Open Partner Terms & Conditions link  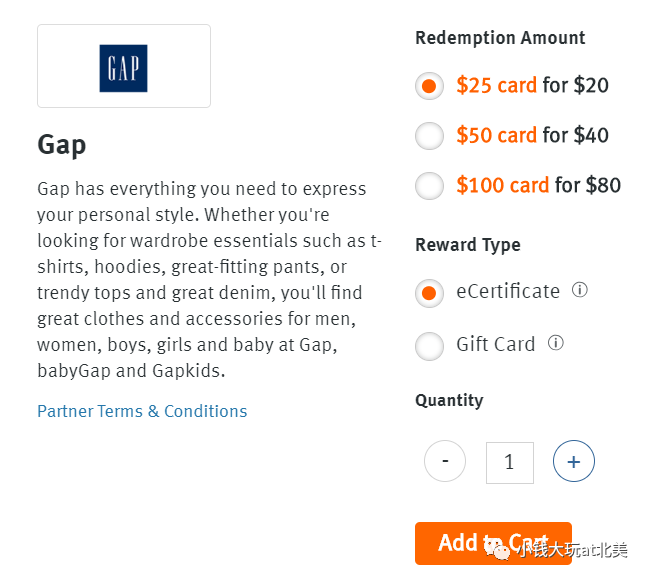(142, 411)
